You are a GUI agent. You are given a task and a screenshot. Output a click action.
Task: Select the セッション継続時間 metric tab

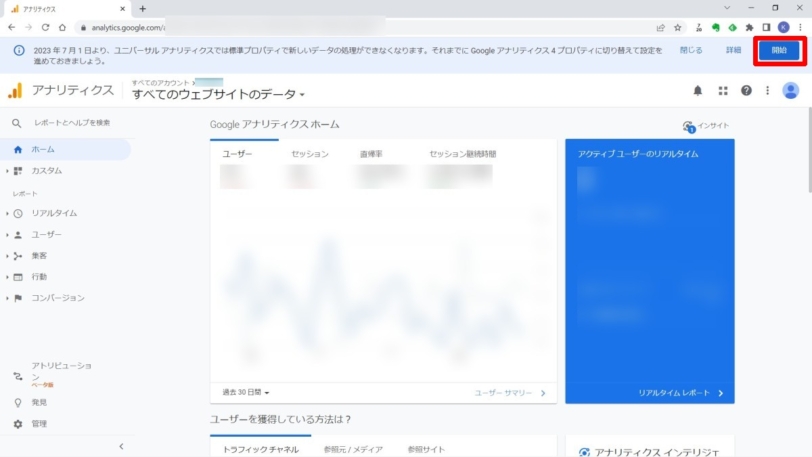[462, 154]
